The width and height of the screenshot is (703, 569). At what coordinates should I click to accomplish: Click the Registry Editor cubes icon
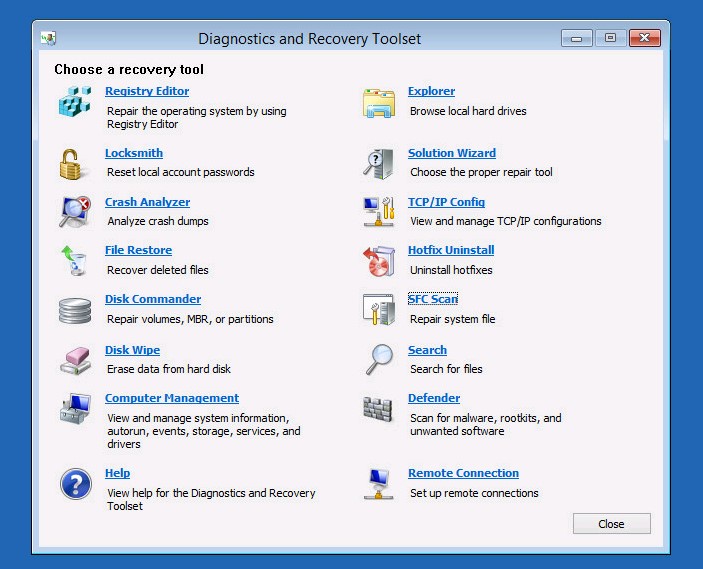(x=75, y=103)
